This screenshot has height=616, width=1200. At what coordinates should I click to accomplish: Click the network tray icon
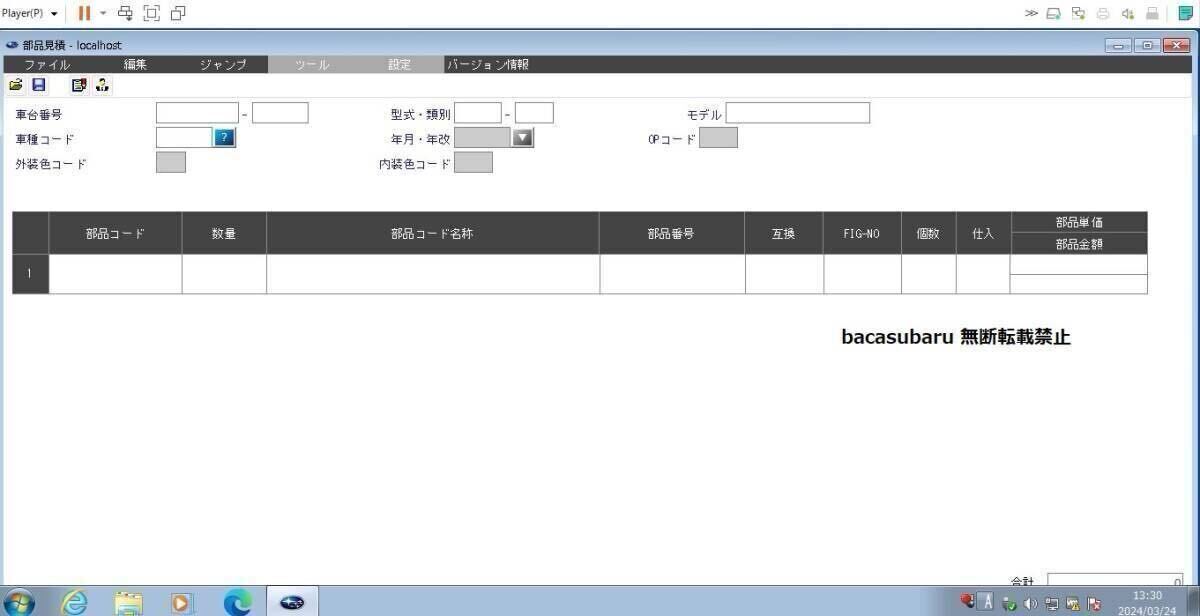tap(1052, 604)
